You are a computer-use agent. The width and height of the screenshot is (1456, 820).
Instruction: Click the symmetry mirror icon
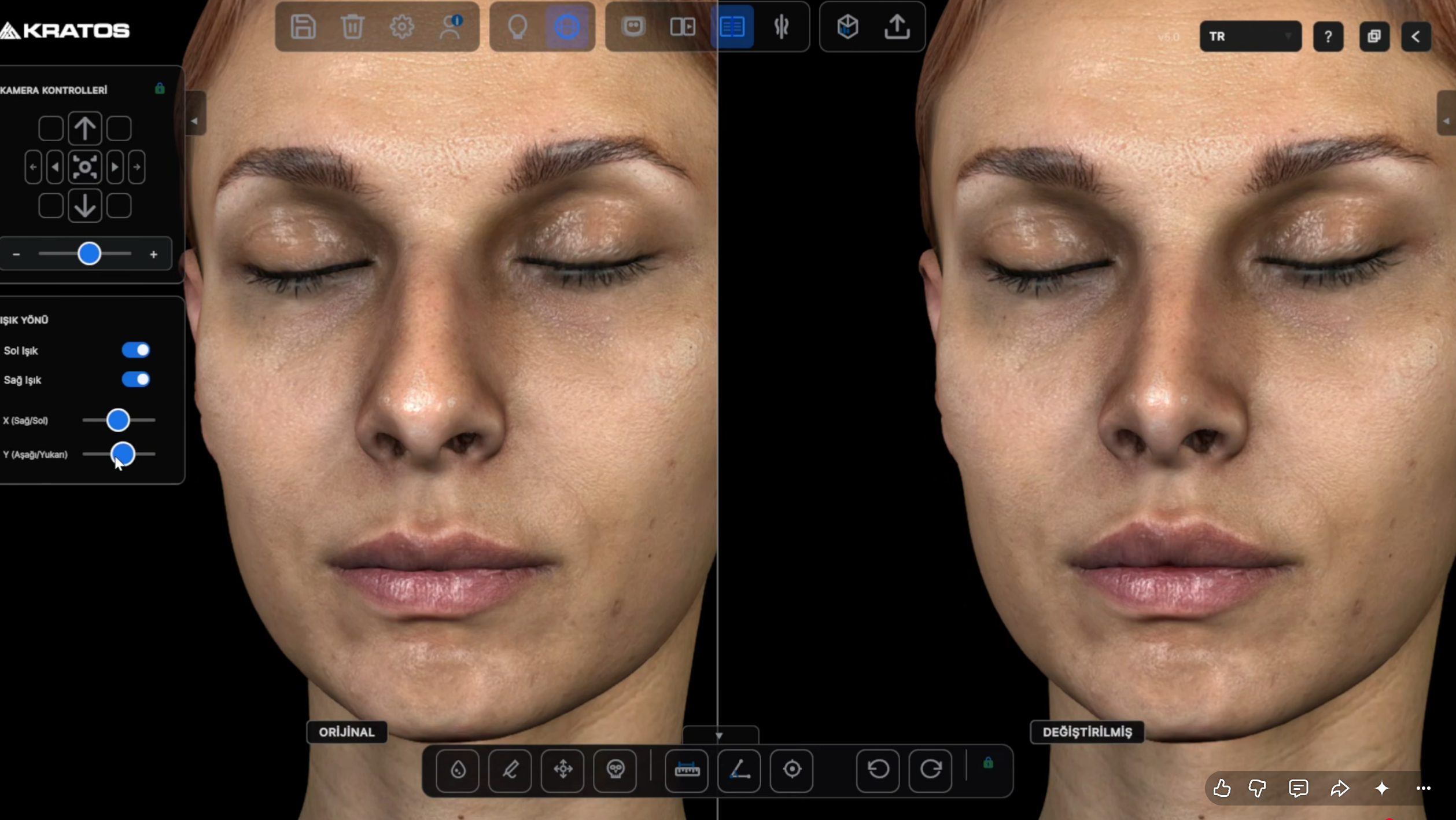[782, 27]
